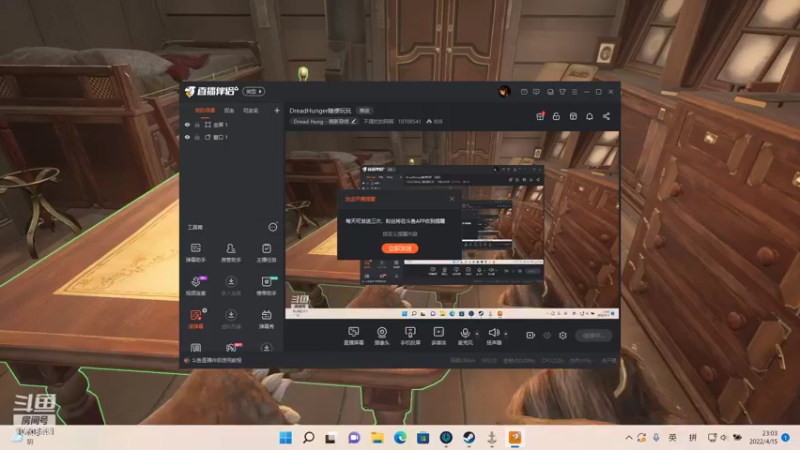Open File Explorer from taskbar

377,438
